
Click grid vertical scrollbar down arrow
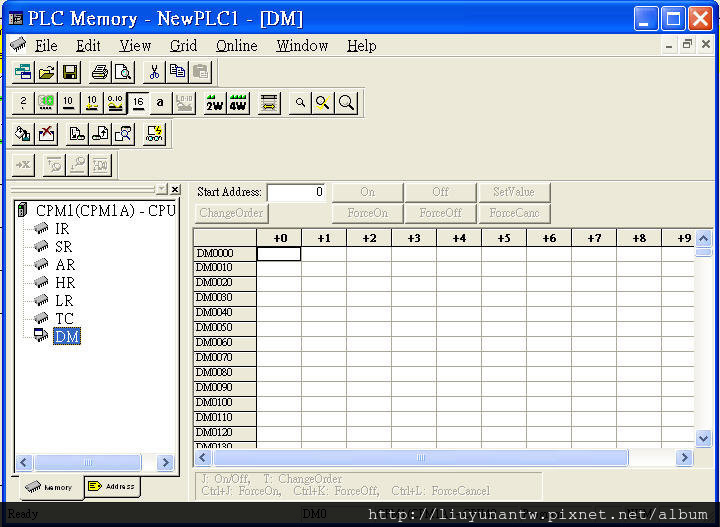click(x=703, y=438)
